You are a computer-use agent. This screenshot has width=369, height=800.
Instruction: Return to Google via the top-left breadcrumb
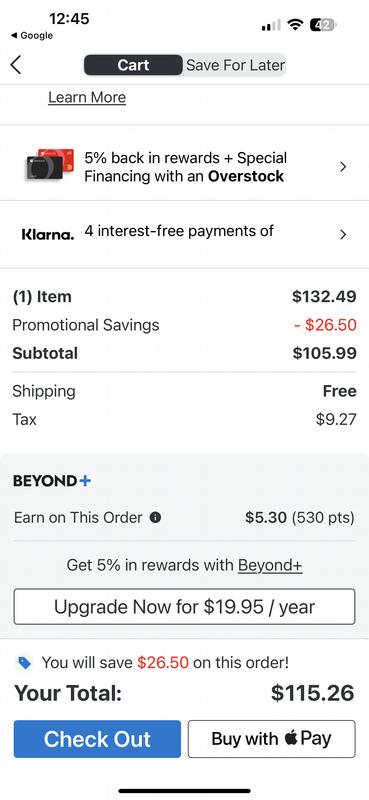pos(32,36)
